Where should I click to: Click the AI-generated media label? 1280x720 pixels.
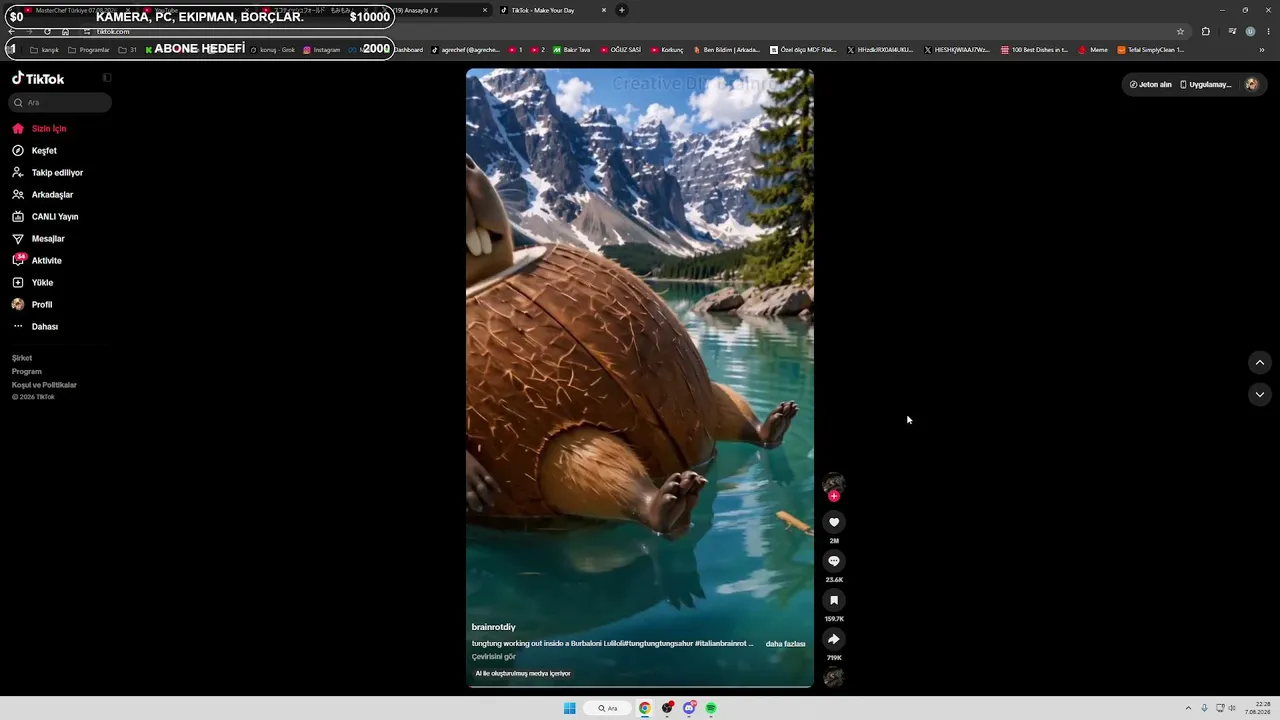523,674
